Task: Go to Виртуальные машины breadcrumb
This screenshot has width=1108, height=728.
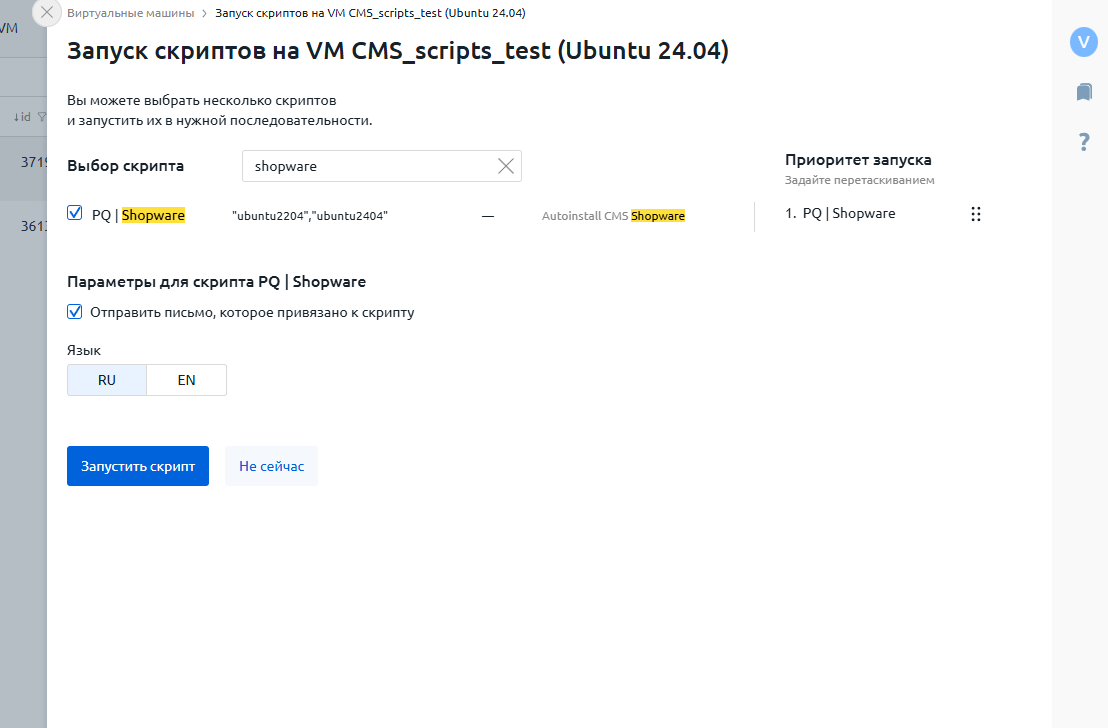Action: coord(131,13)
